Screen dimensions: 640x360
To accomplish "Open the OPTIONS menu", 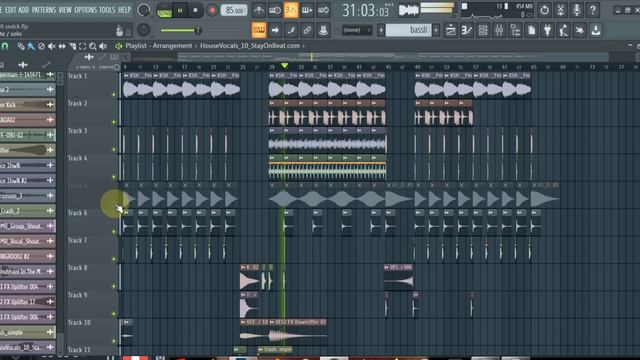I will pyautogui.click(x=85, y=9).
